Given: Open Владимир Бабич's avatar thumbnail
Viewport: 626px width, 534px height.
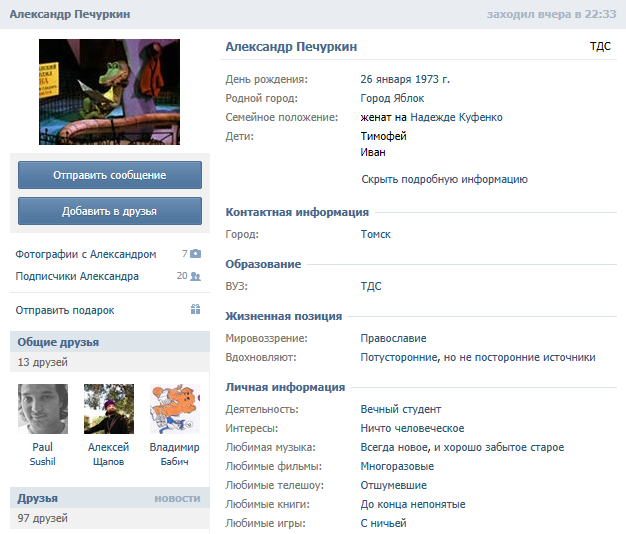Looking at the screenshot, I should pos(175,409).
